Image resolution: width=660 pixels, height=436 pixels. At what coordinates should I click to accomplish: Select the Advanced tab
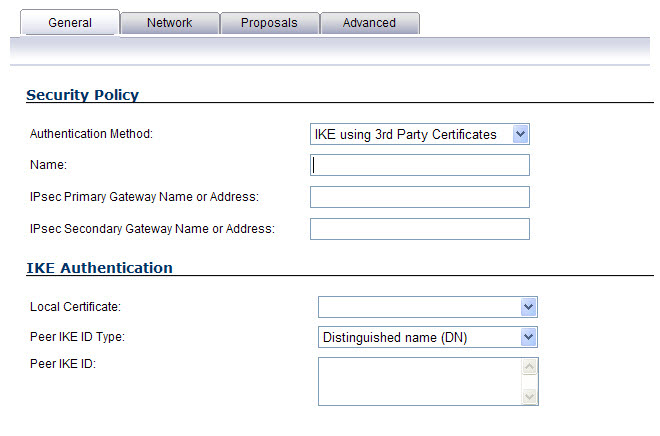370,23
